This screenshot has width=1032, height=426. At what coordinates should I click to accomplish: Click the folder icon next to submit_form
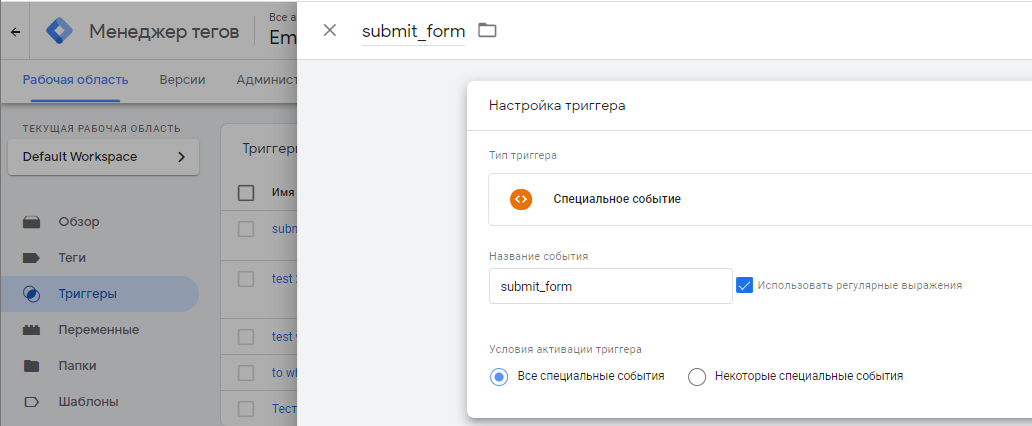(x=487, y=30)
